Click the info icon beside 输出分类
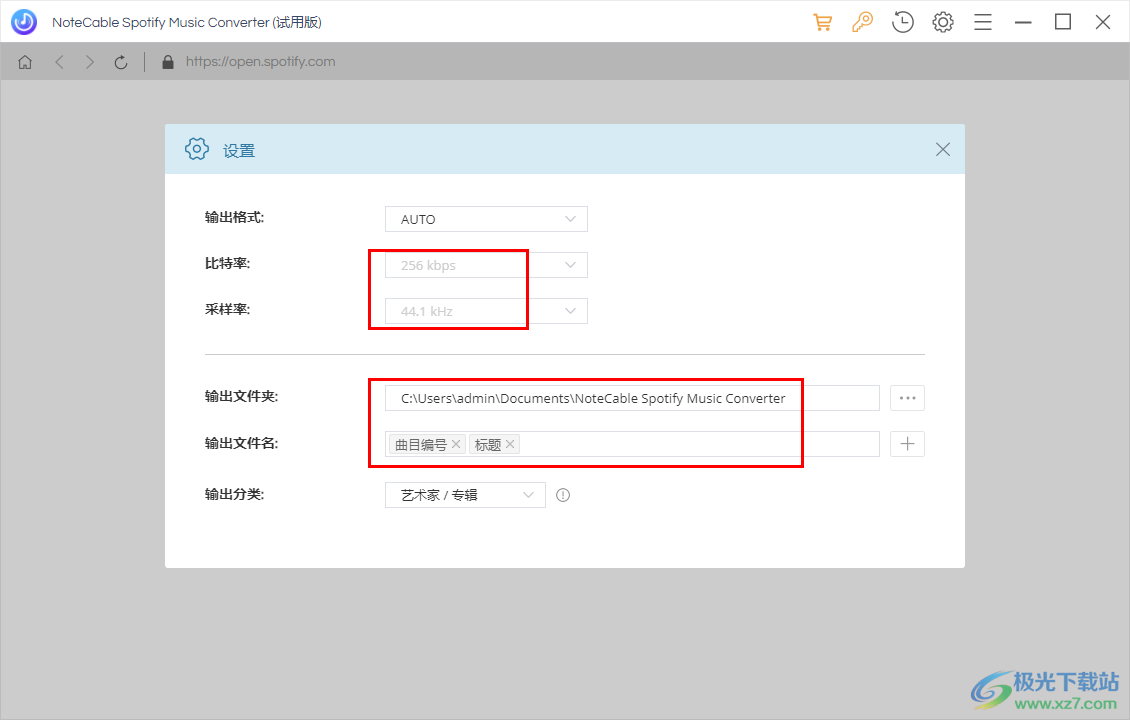Screen dimensions: 1130x720 563,495
